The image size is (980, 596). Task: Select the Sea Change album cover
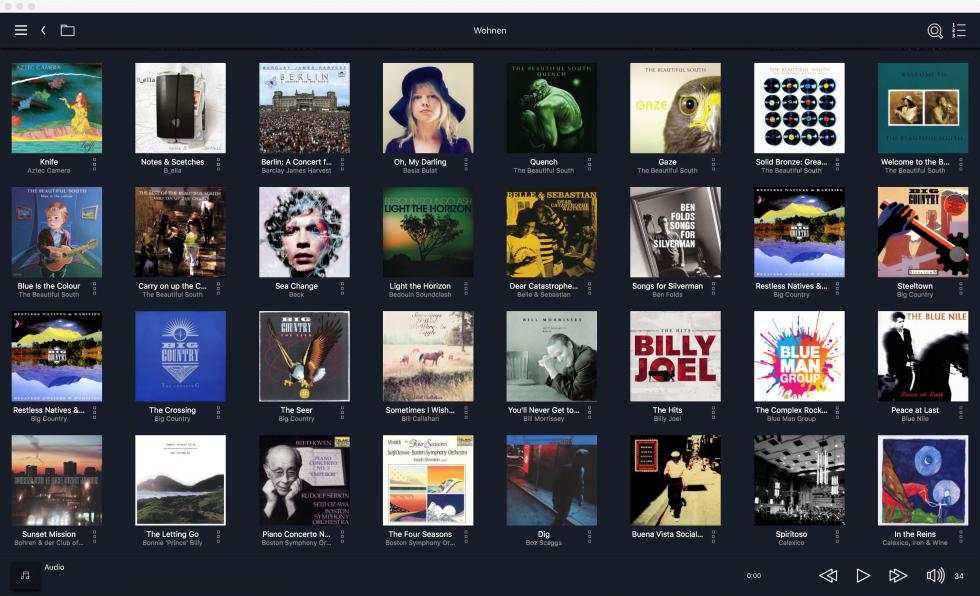pyautogui.click(x=304, y=232)
